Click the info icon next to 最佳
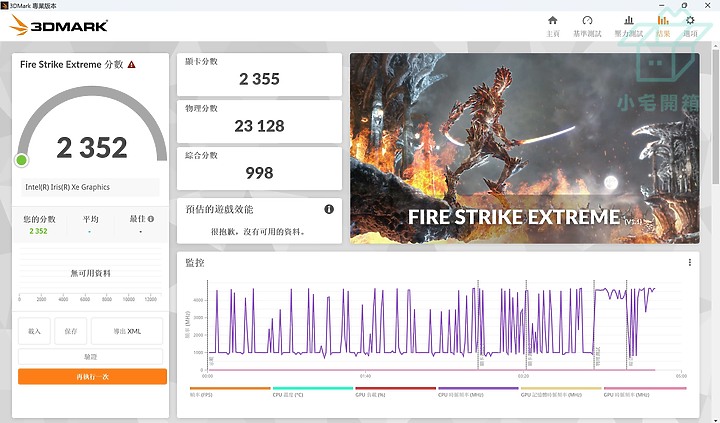720x423 pixels. pos(151,219)
